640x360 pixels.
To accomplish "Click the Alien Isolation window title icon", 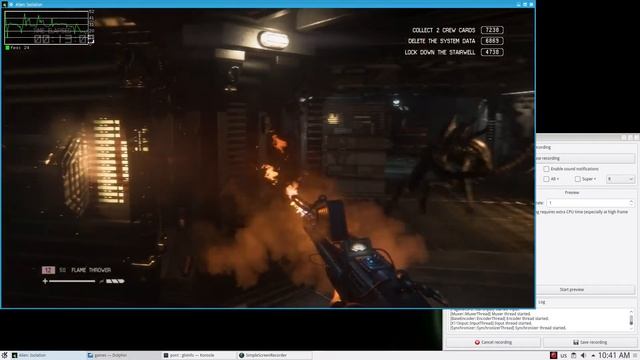I will pyautogui.click(x=5, y=4).
